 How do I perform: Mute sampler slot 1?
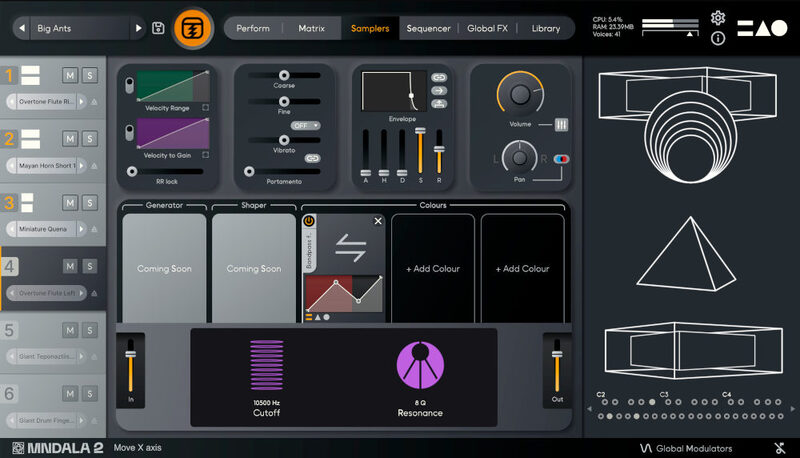click(70, 75)
